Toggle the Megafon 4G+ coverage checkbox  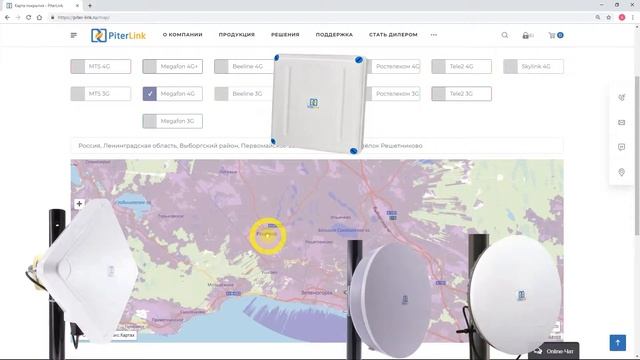[x=149, y=67]
